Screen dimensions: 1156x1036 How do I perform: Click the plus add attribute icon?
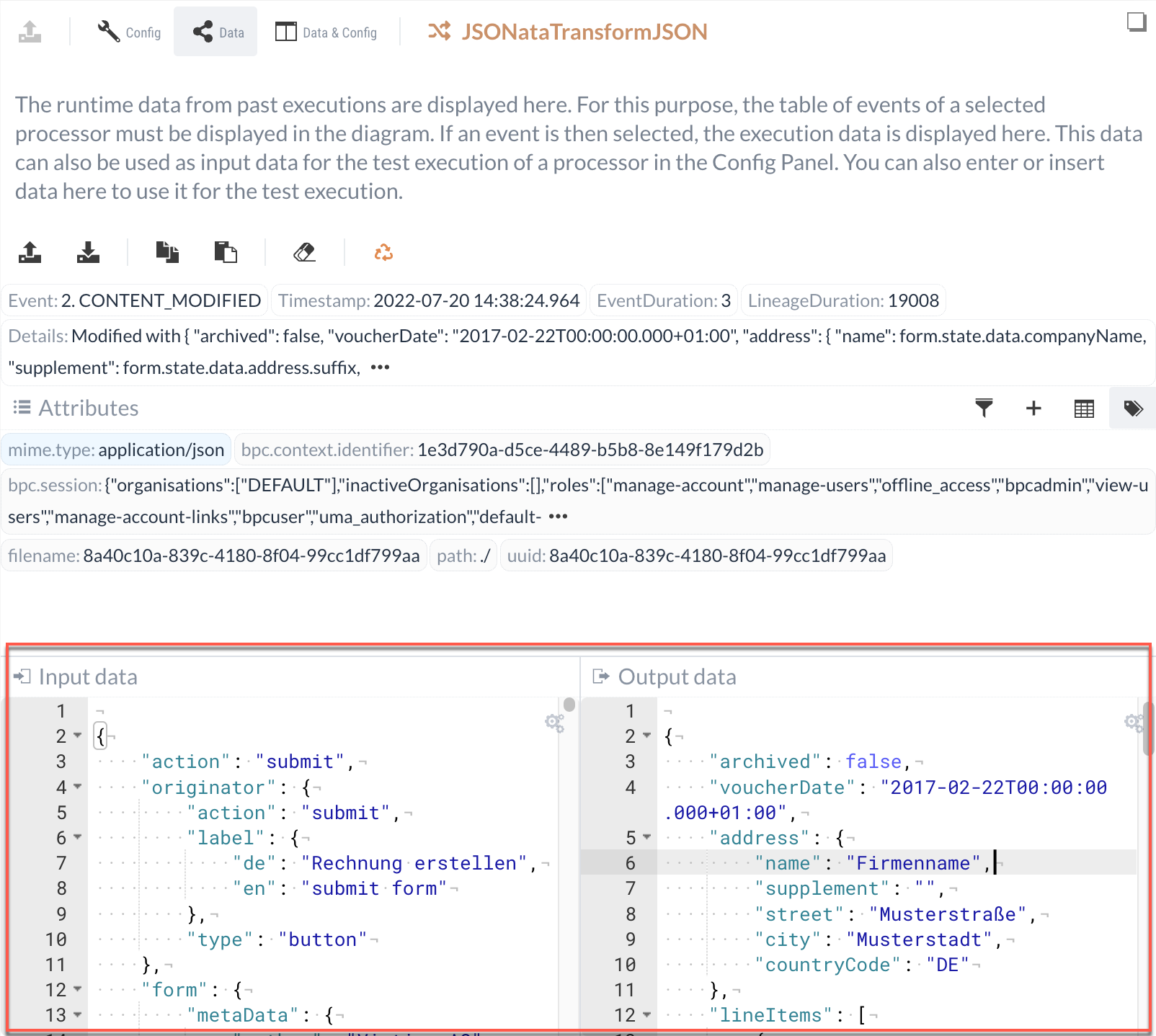pos(1033,408)
